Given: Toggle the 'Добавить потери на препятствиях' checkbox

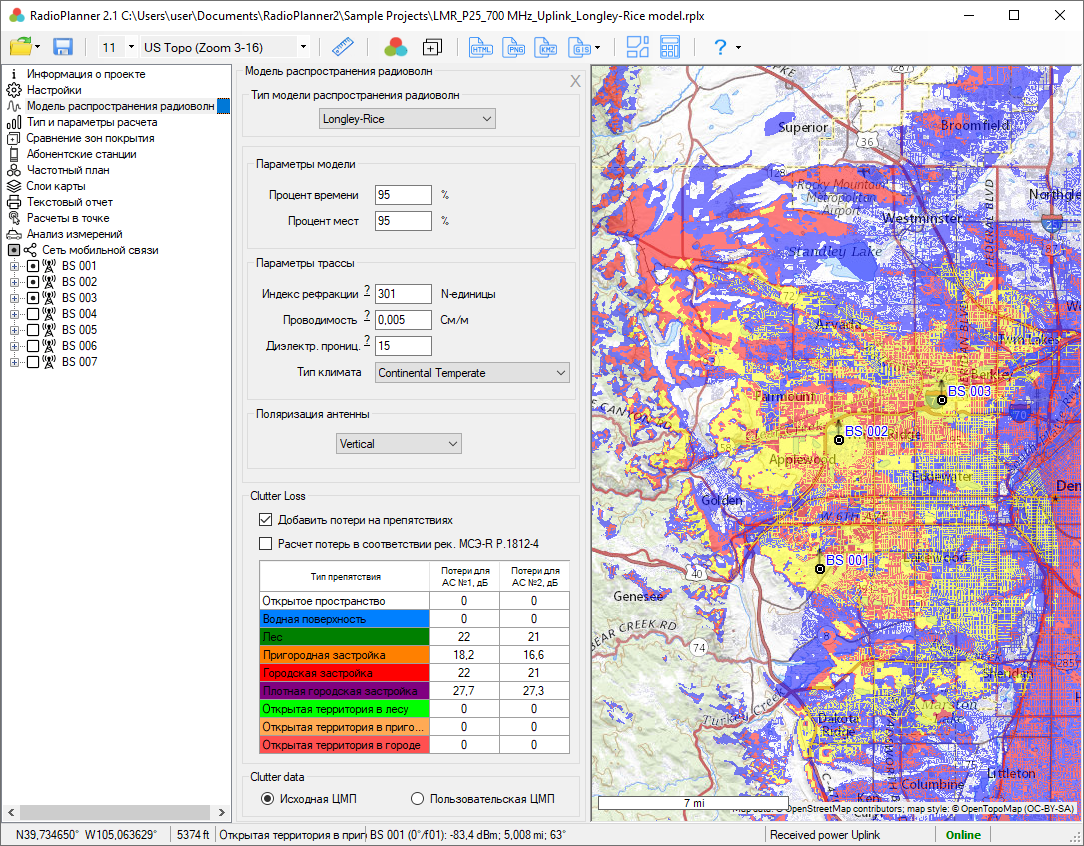Looking at the screenshot, I should click(x=266, y=520).
